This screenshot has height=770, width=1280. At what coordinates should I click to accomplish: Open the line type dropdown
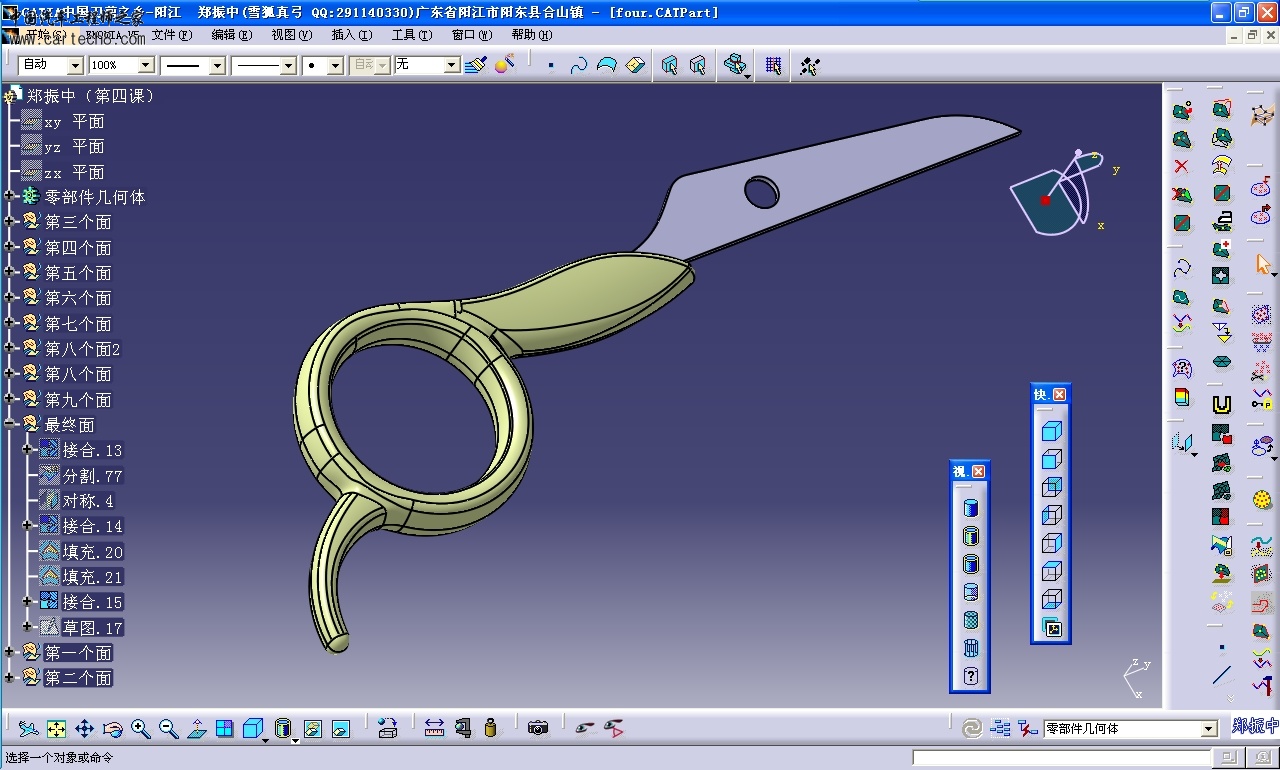coord(288,65)
